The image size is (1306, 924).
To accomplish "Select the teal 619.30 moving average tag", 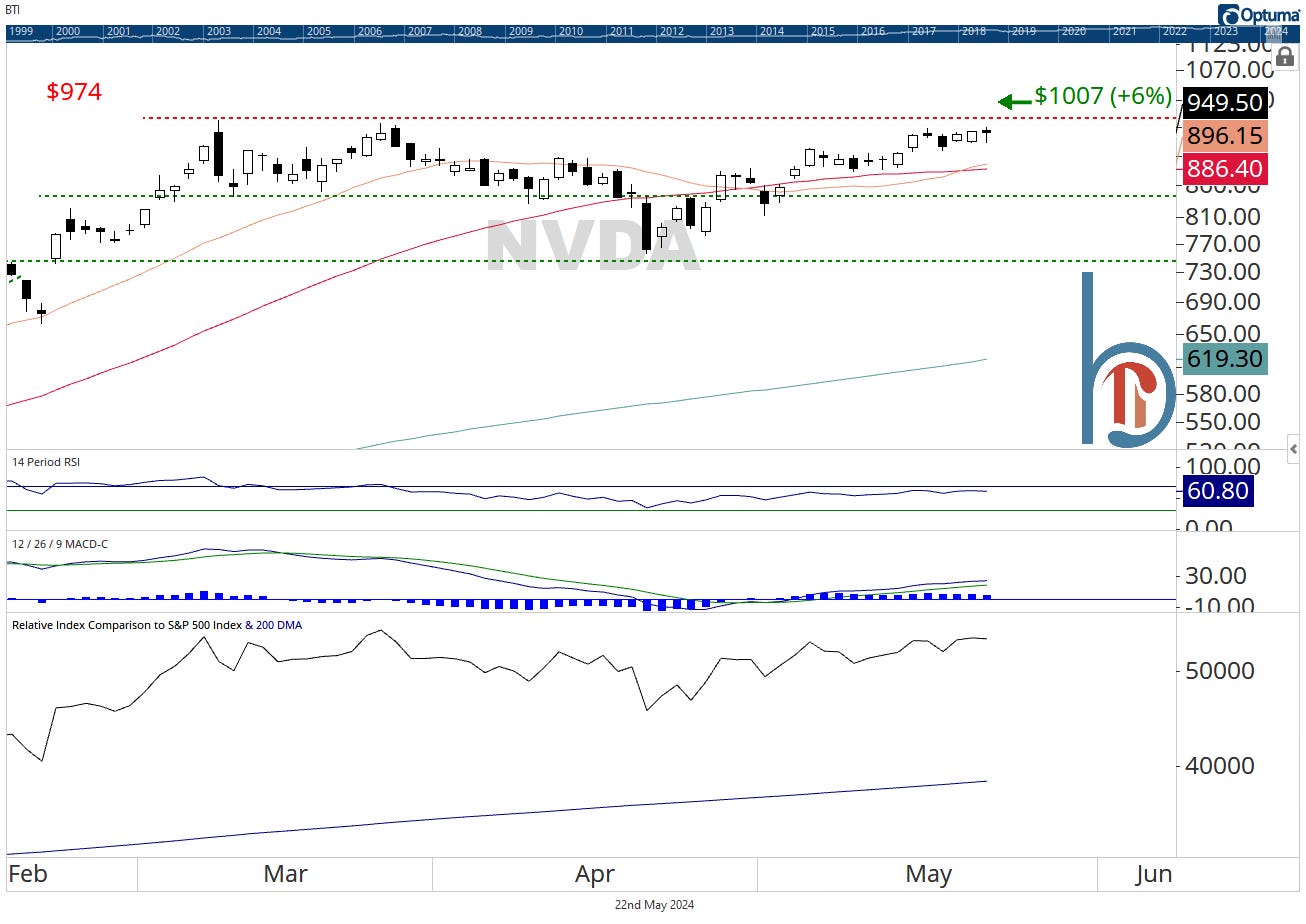I will click(1225, 359).
